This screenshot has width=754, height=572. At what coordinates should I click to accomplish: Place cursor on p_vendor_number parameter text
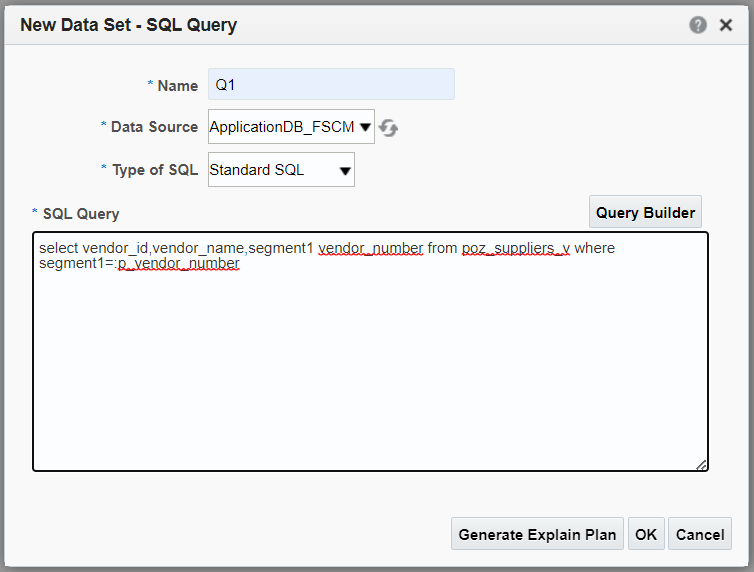[179, 264]
